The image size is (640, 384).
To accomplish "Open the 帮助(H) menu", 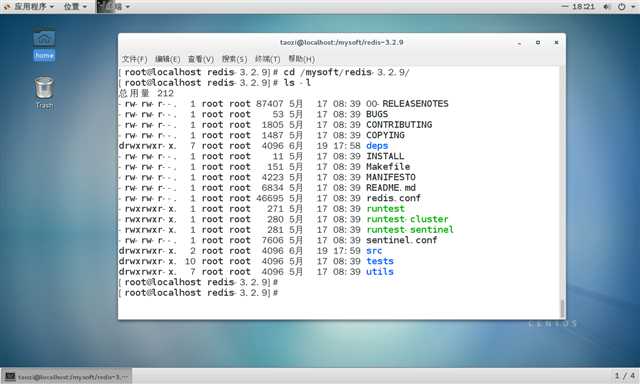I will point(301,59).
